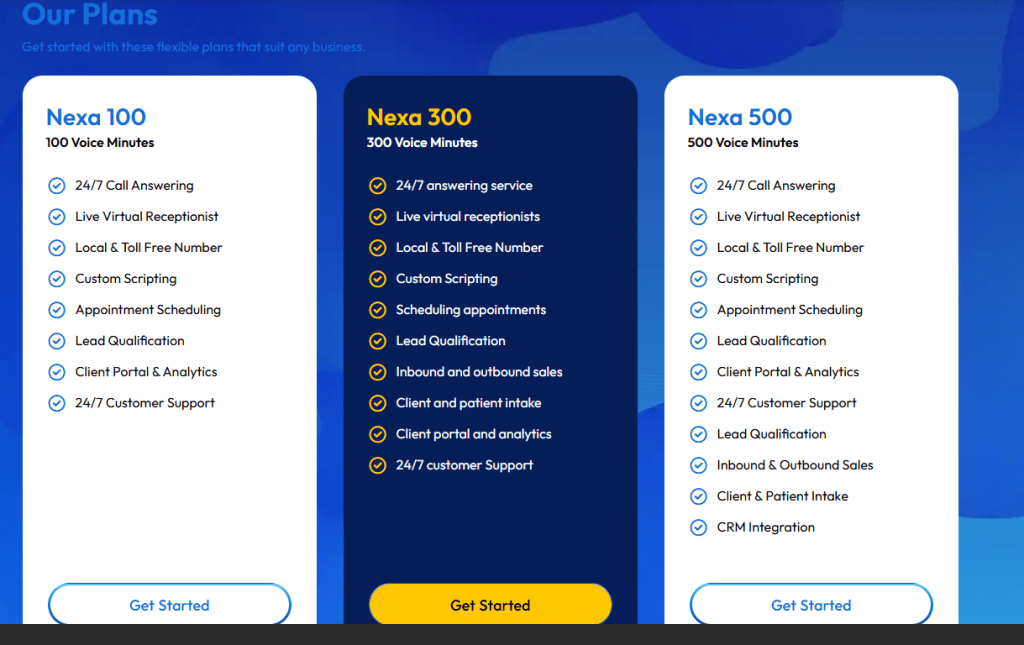Click the checkmark beside Client and patient intake
Image resolution: width=1024 pixels, height=645 pixels.
tap(378, 402)
